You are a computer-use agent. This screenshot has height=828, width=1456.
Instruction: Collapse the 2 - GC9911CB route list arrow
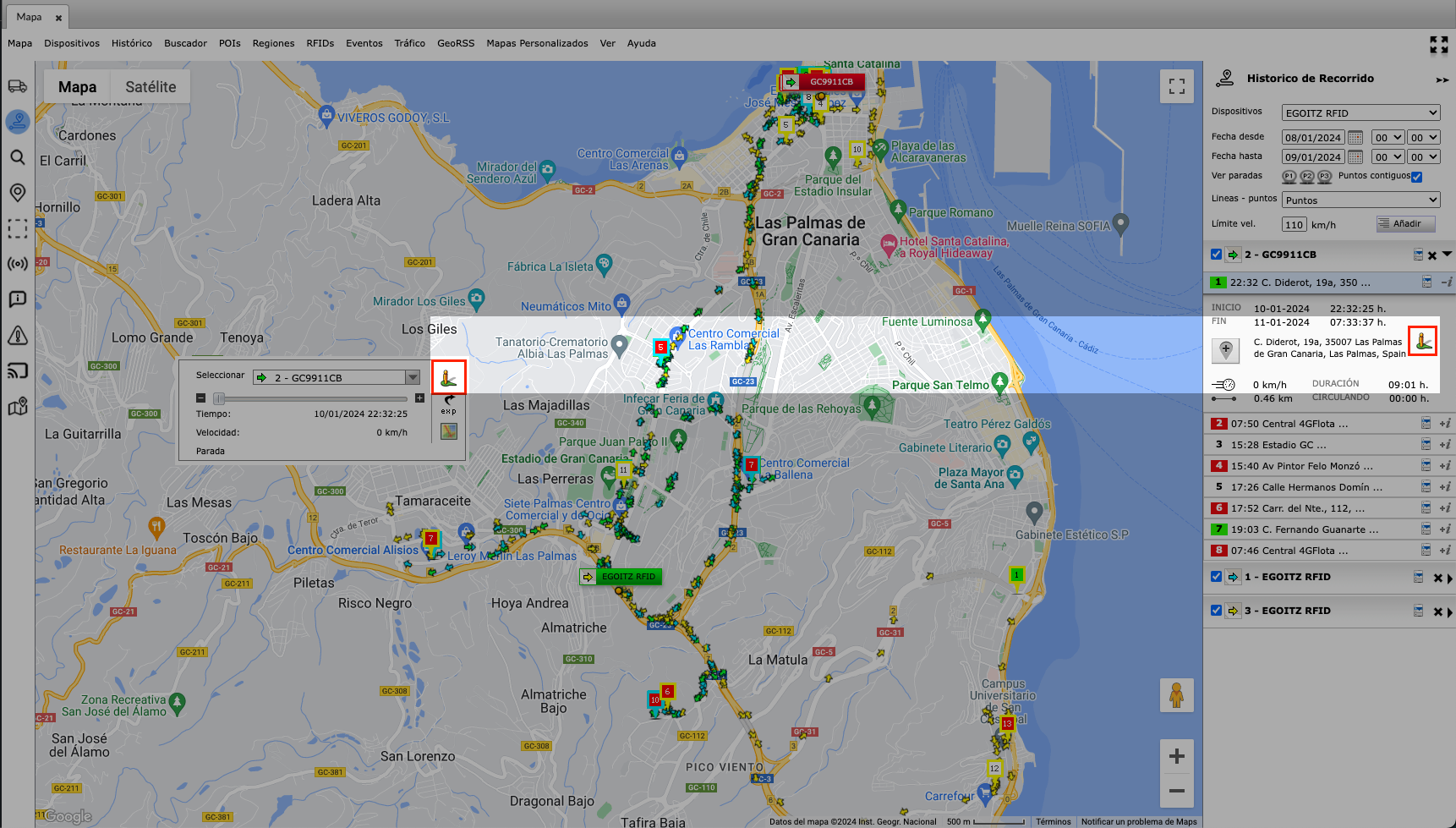click(1447, 254)
